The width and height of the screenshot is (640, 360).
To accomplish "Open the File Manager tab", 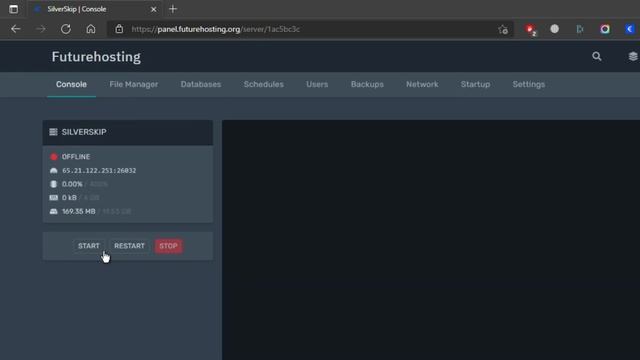I will [133, 84].
